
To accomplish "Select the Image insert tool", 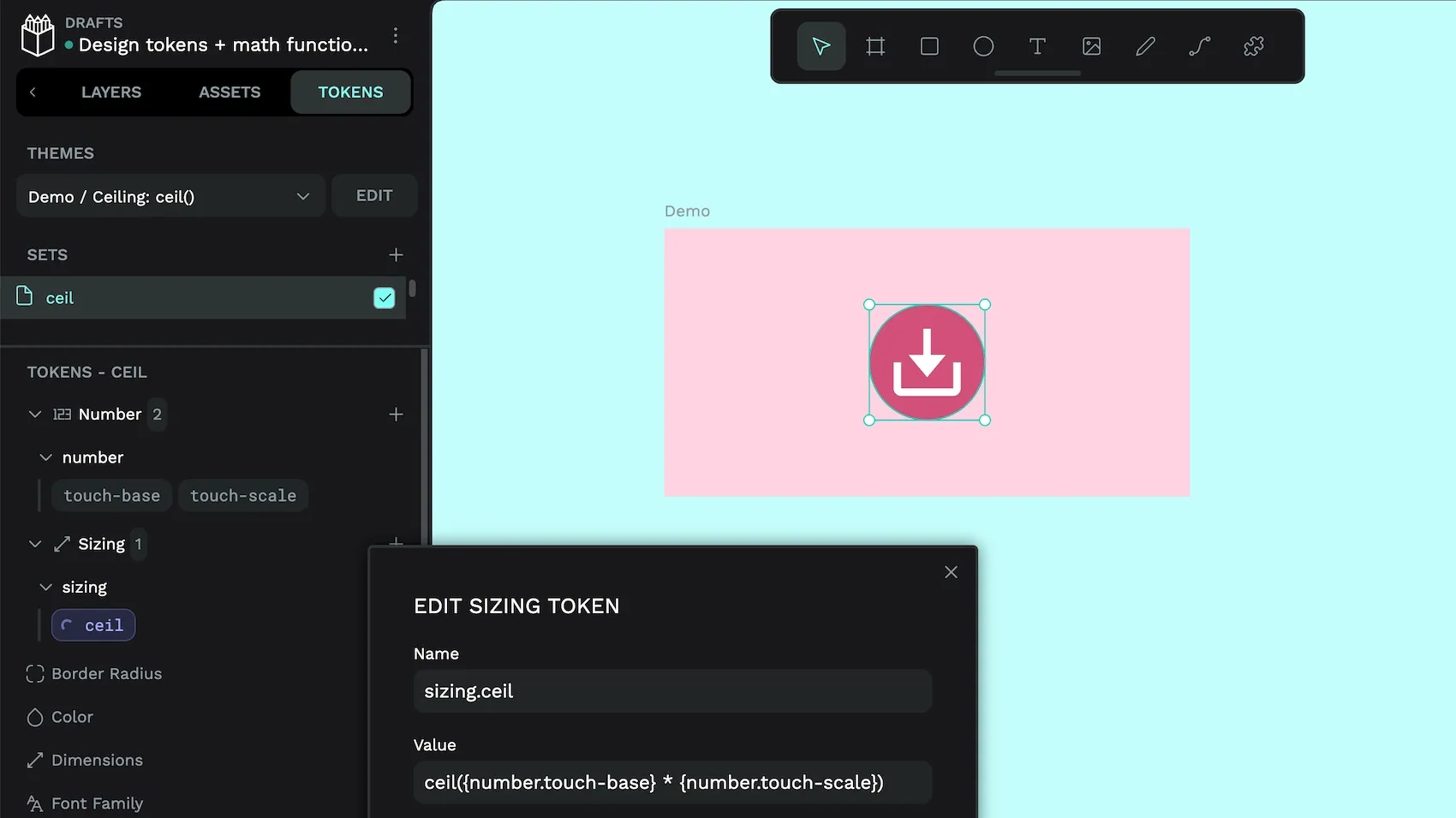I will click(x=1091, y=46).
